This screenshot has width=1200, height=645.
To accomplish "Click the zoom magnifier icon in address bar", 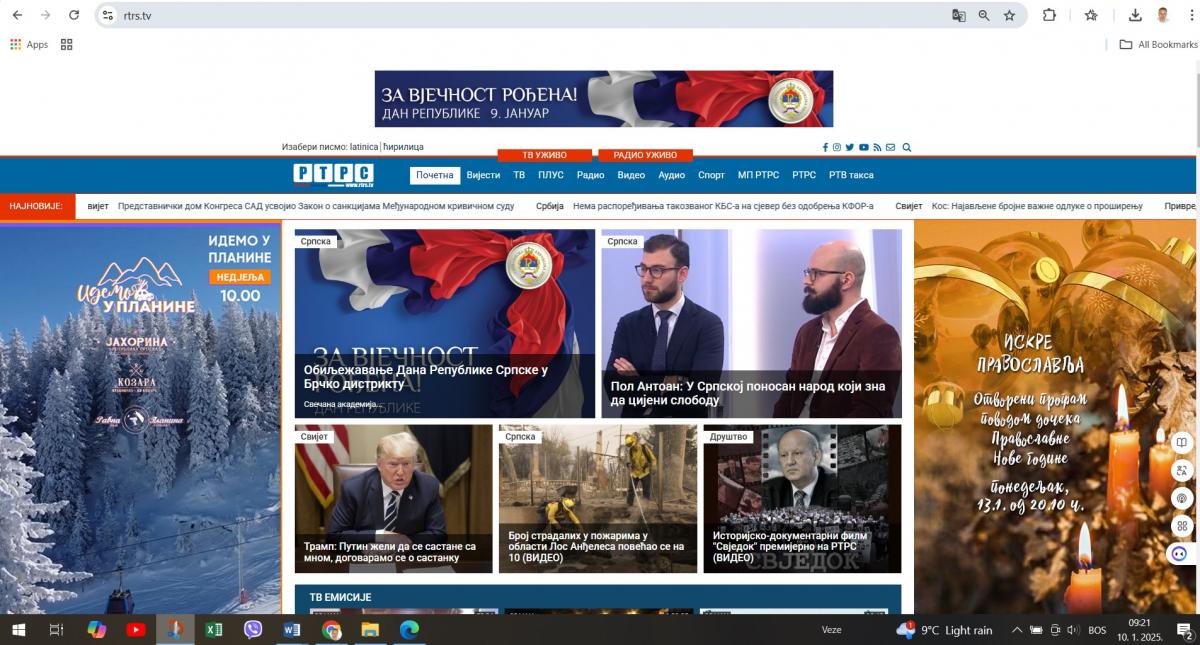I will 984,15.
